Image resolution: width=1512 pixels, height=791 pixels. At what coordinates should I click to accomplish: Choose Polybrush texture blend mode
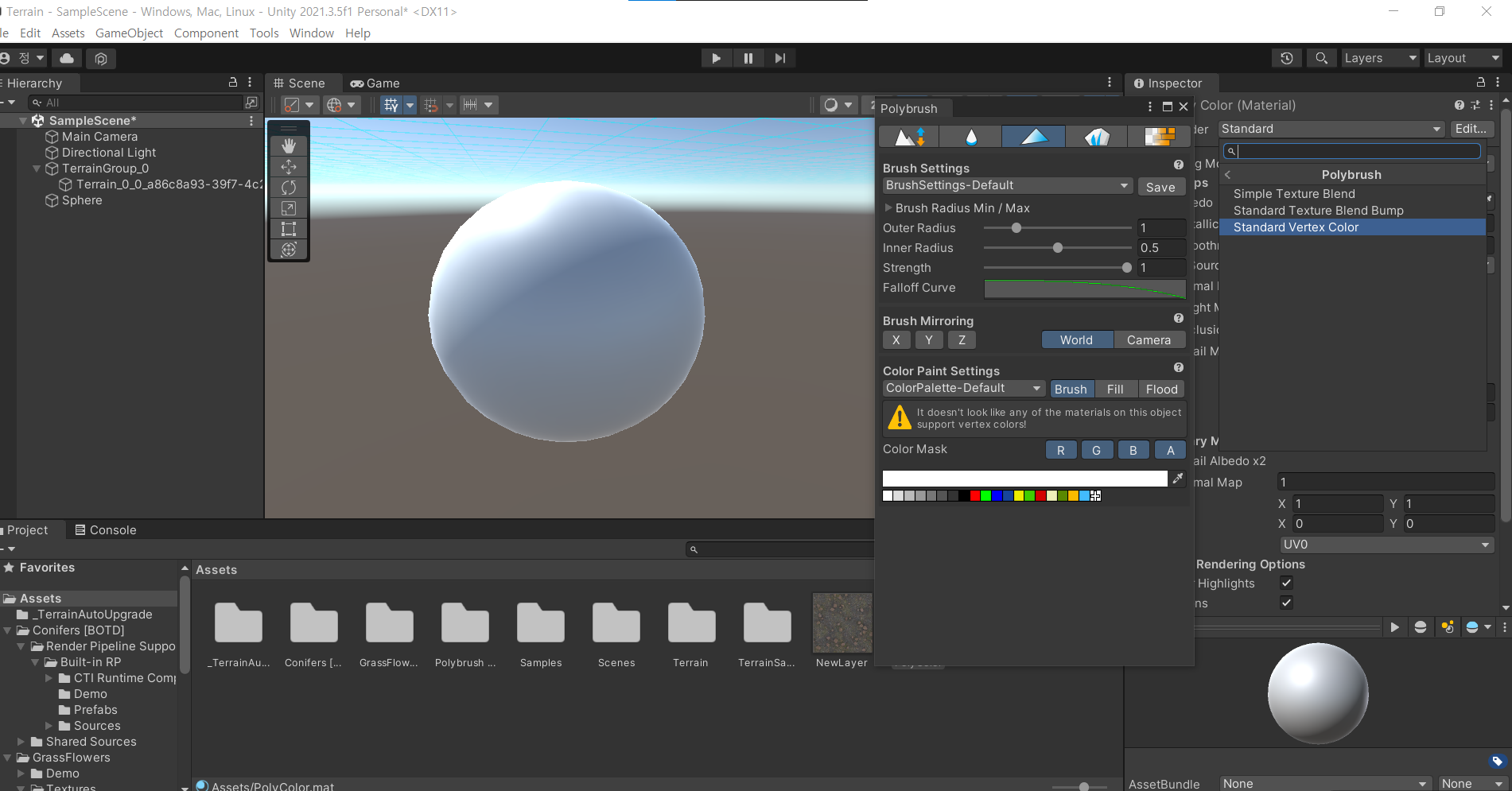pyautogui.click(x=1159, y=137)
